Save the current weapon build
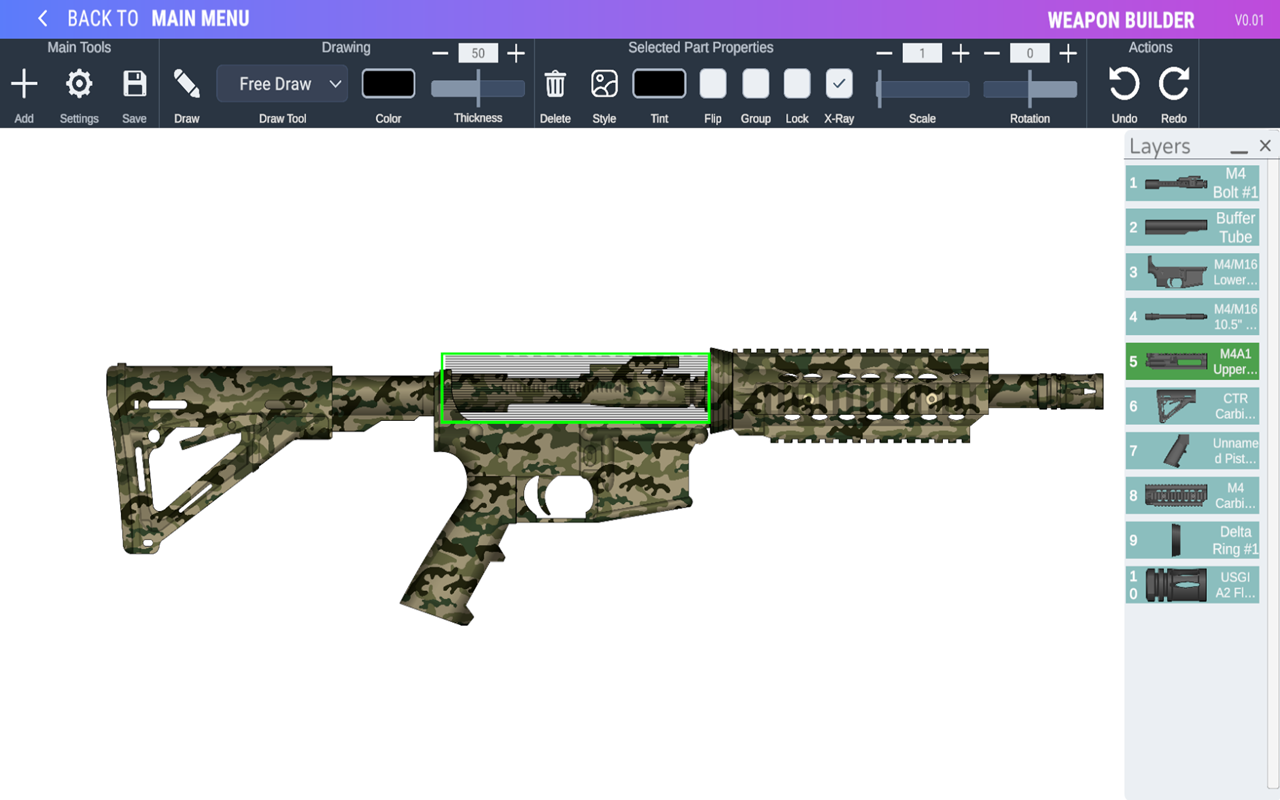 click(x=134, y=84)
